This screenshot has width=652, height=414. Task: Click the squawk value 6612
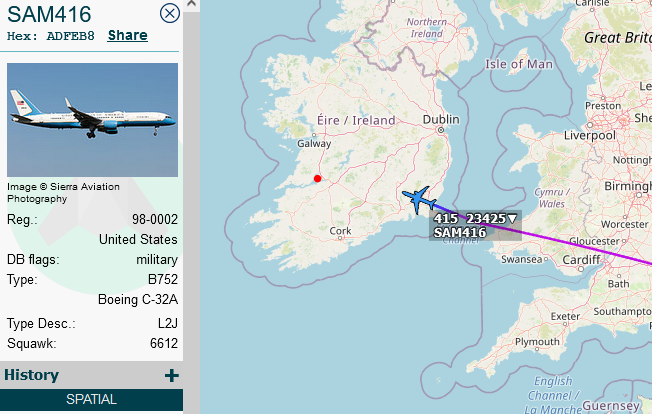click(164, 343)
